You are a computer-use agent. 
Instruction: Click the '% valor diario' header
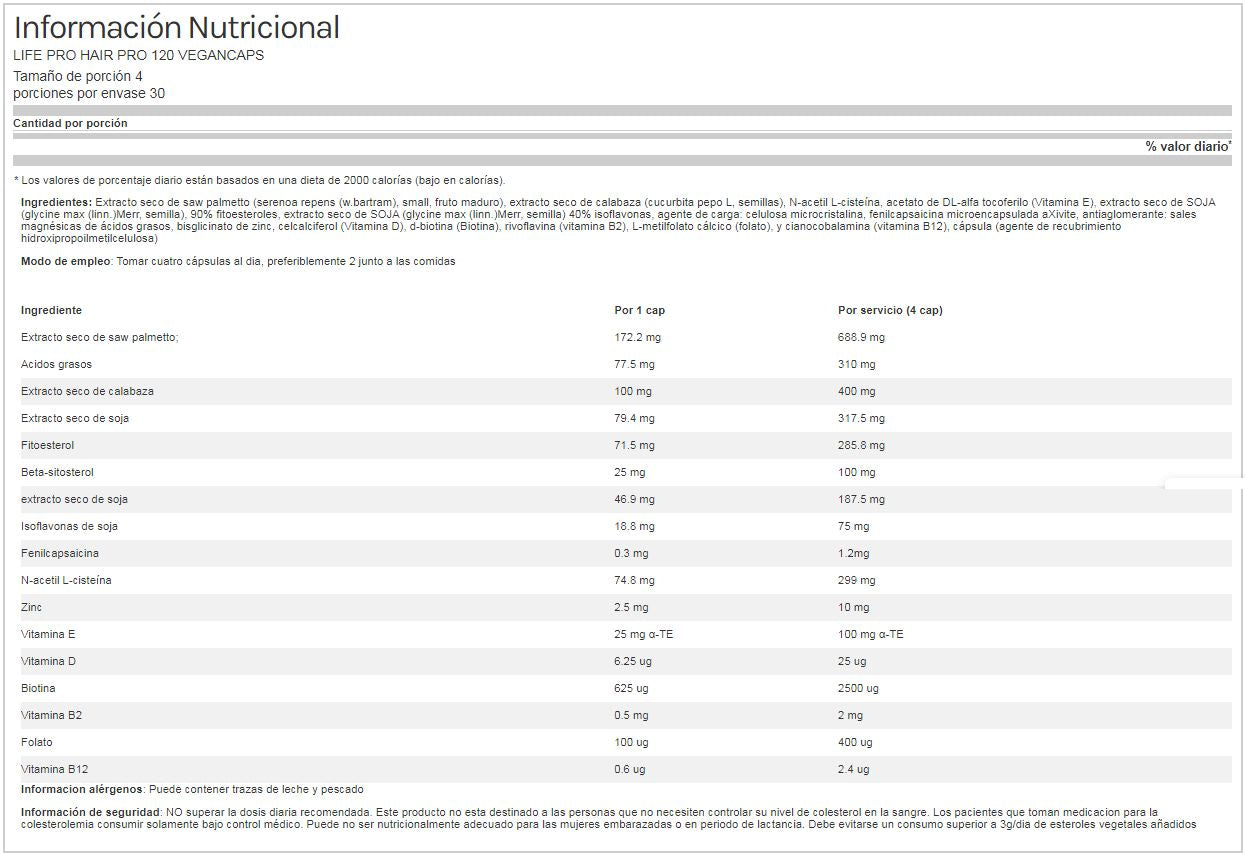tap(1188, 147)
